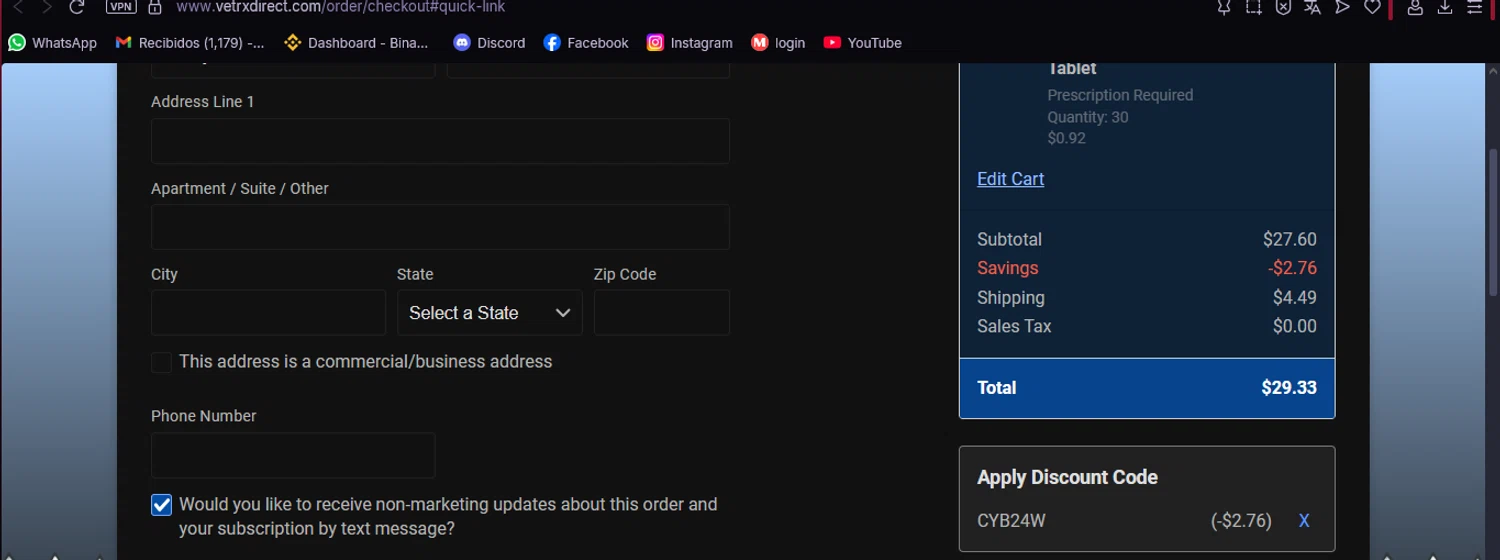This screenshot has height=560, width=1500.
Task: Click the Address Line 1 field
Action: pyautogui.click(x=440, y=141)
